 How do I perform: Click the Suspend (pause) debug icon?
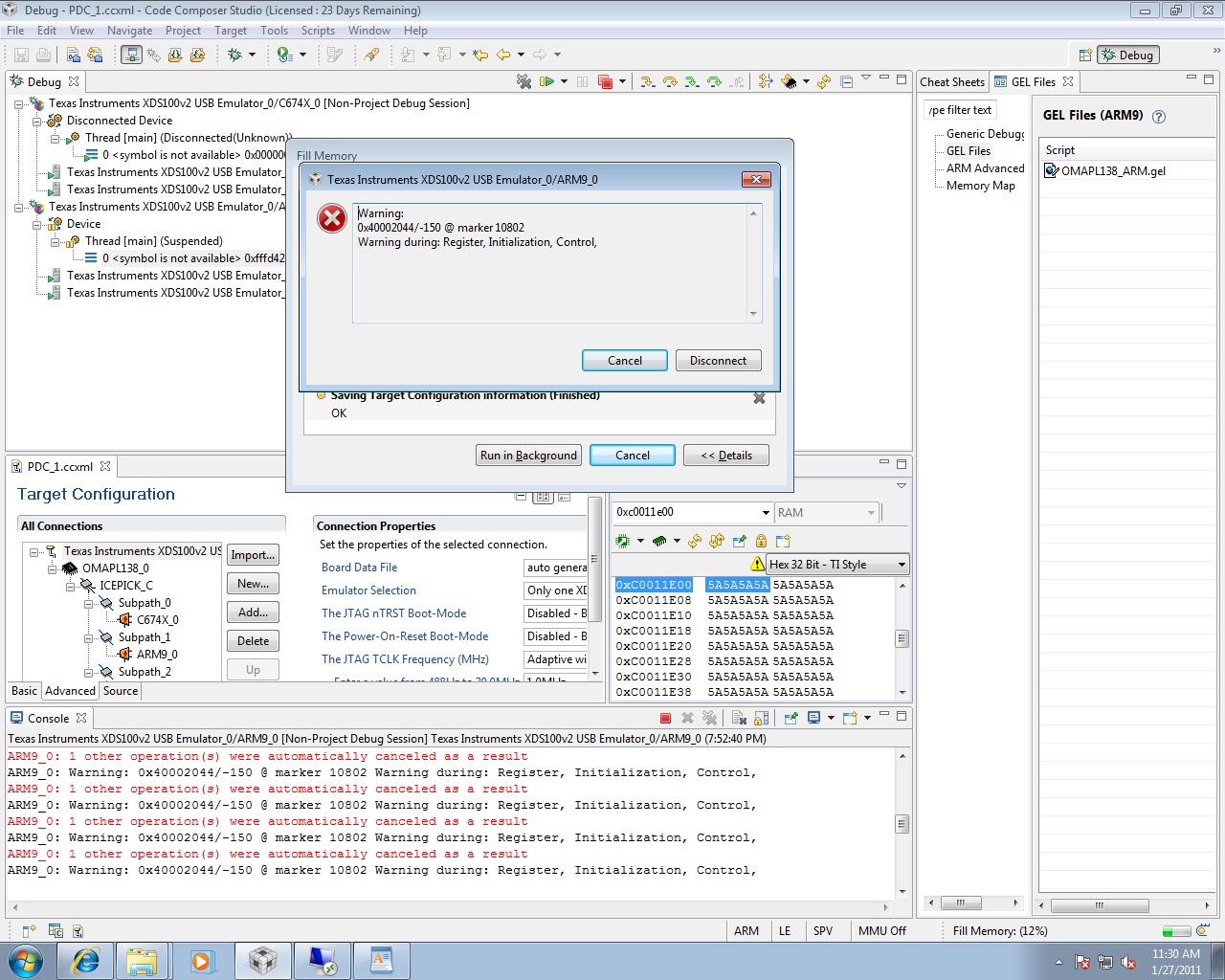[x=581, y=83]
